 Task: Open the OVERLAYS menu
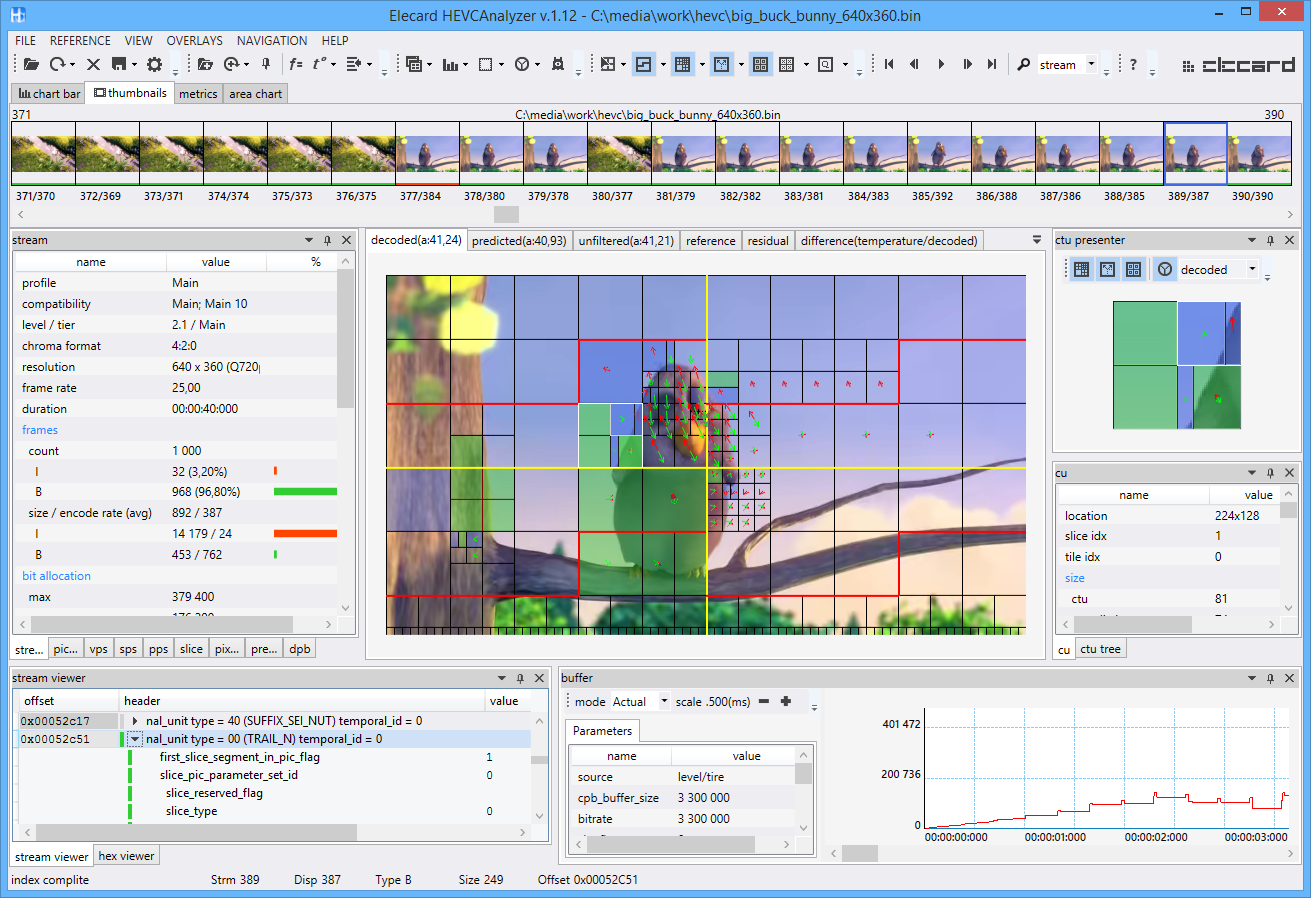pos(195,40)
